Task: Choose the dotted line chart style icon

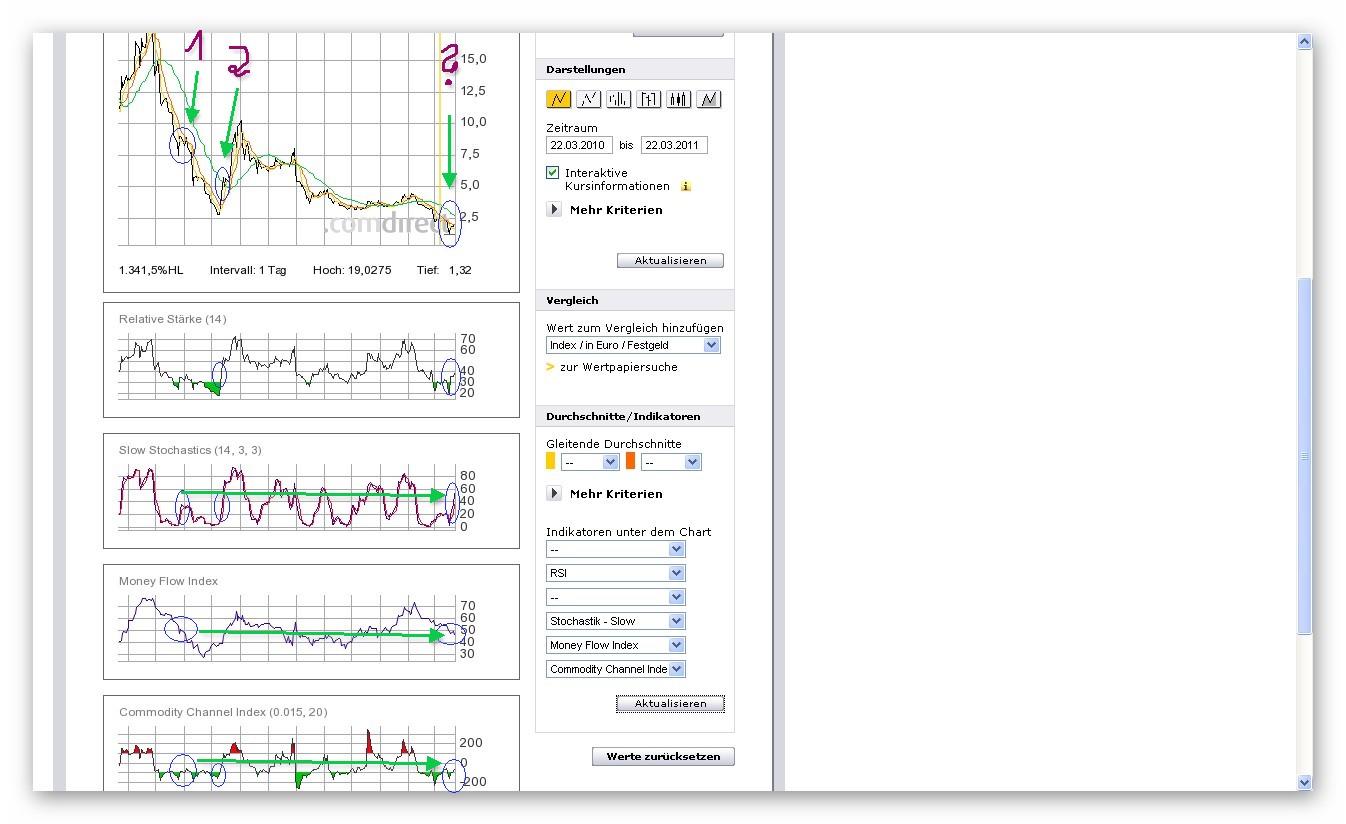Action: [x=589, y=99]
